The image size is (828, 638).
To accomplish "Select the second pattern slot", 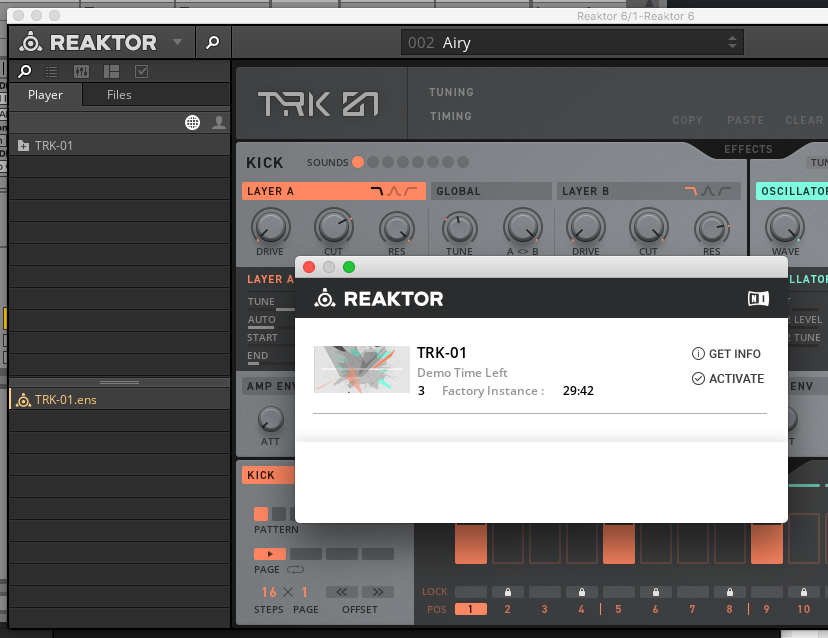I will point(279,514).
